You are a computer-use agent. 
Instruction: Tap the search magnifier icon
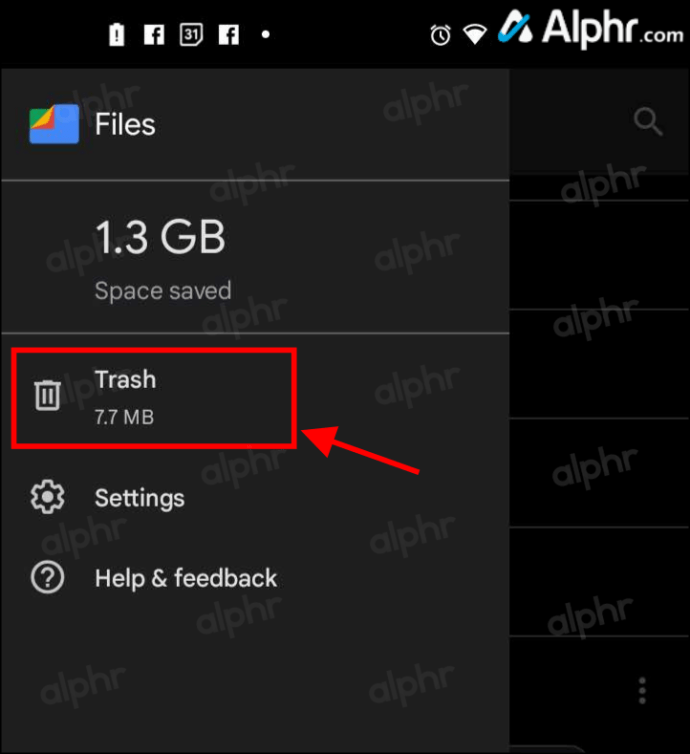click(x=647, y=121)
